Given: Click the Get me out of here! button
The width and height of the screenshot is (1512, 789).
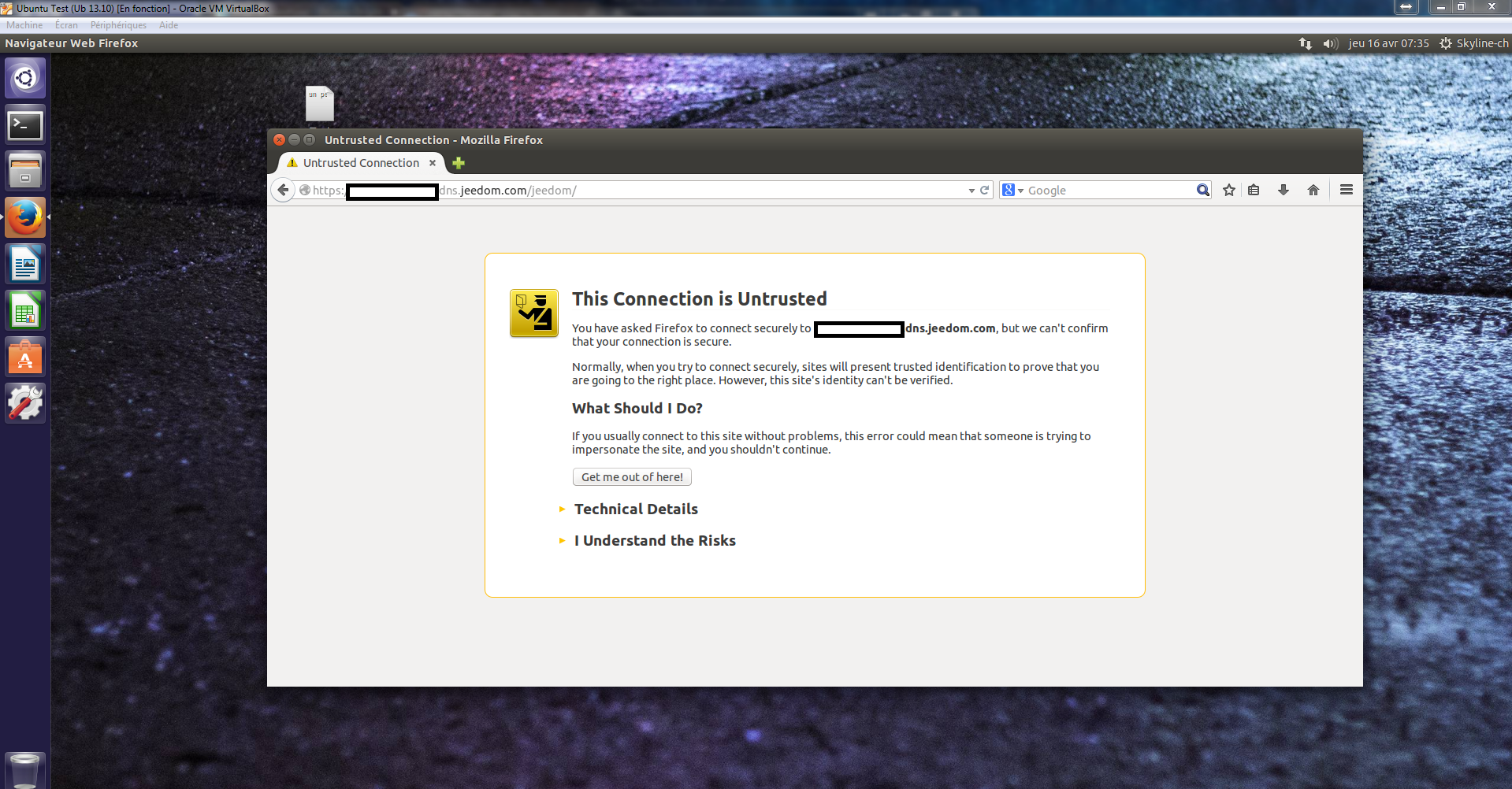Looking at the screenshot, I should pos(632,477).
